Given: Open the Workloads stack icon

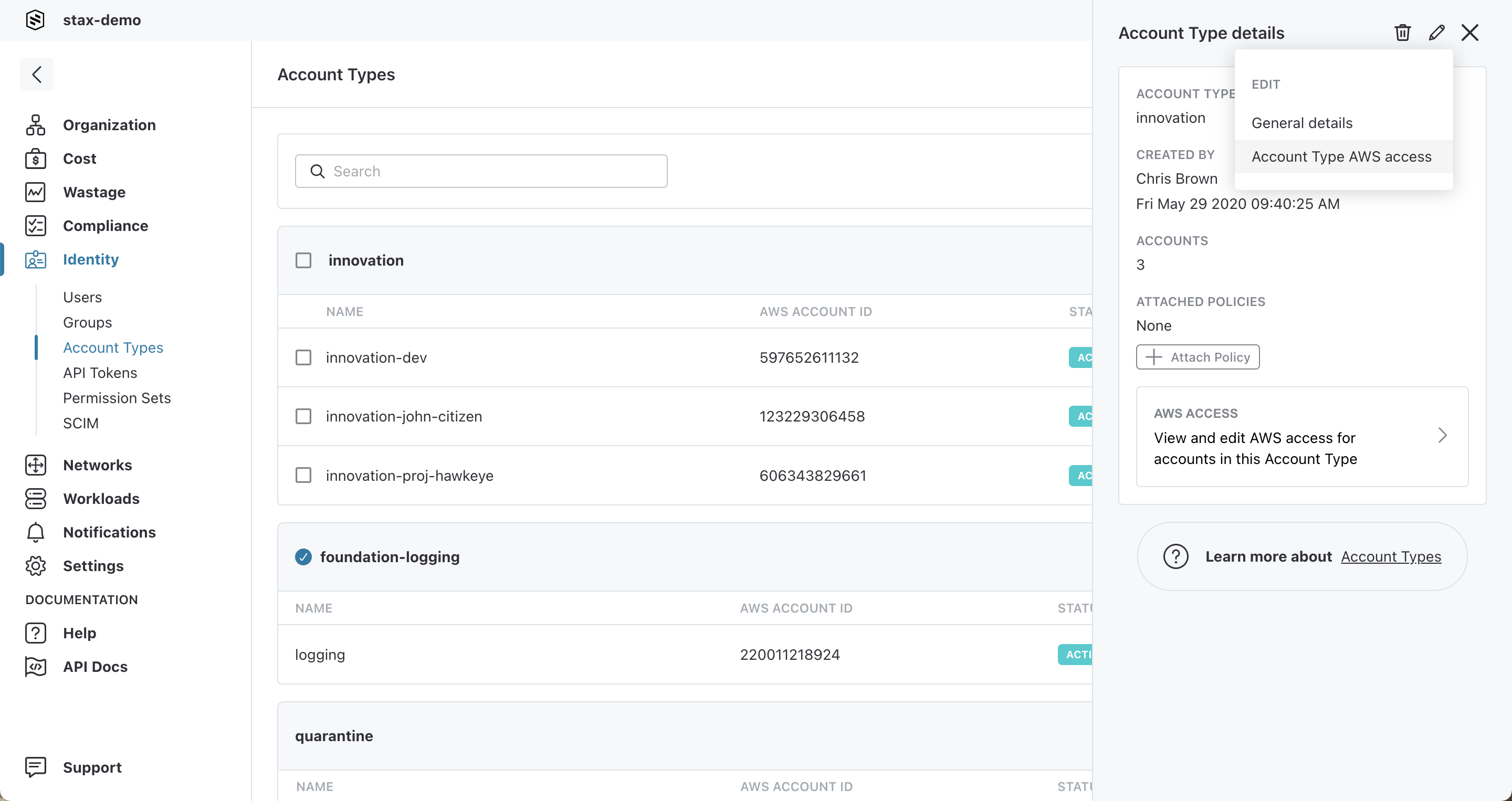Looking at the screenshot, I should 35,499.
